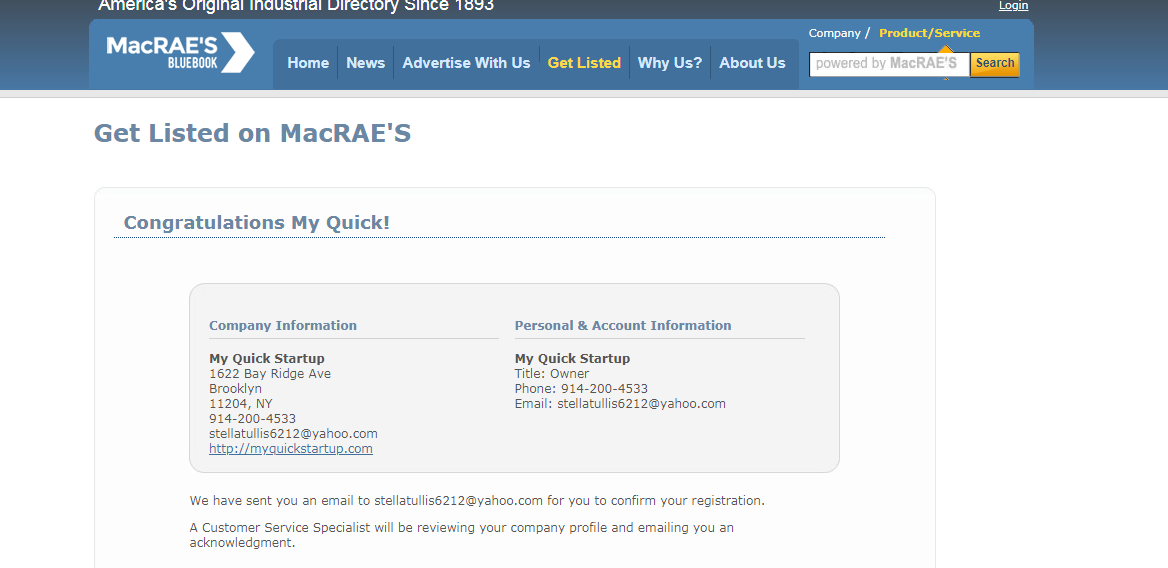Viewport: 1168px width, 568px height.
Task: Click the Title: Owner line
Action: [x=551, y=374]
